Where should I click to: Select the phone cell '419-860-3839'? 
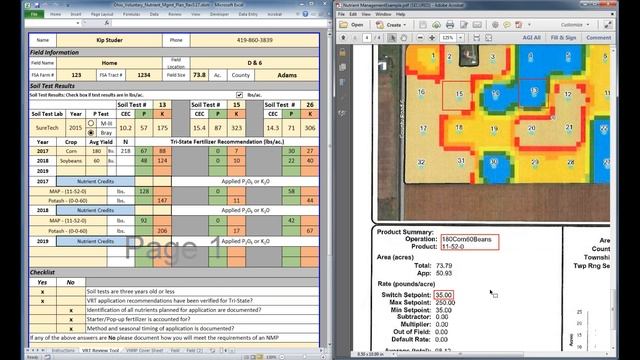pyautogui.click(x=255, y=40)
